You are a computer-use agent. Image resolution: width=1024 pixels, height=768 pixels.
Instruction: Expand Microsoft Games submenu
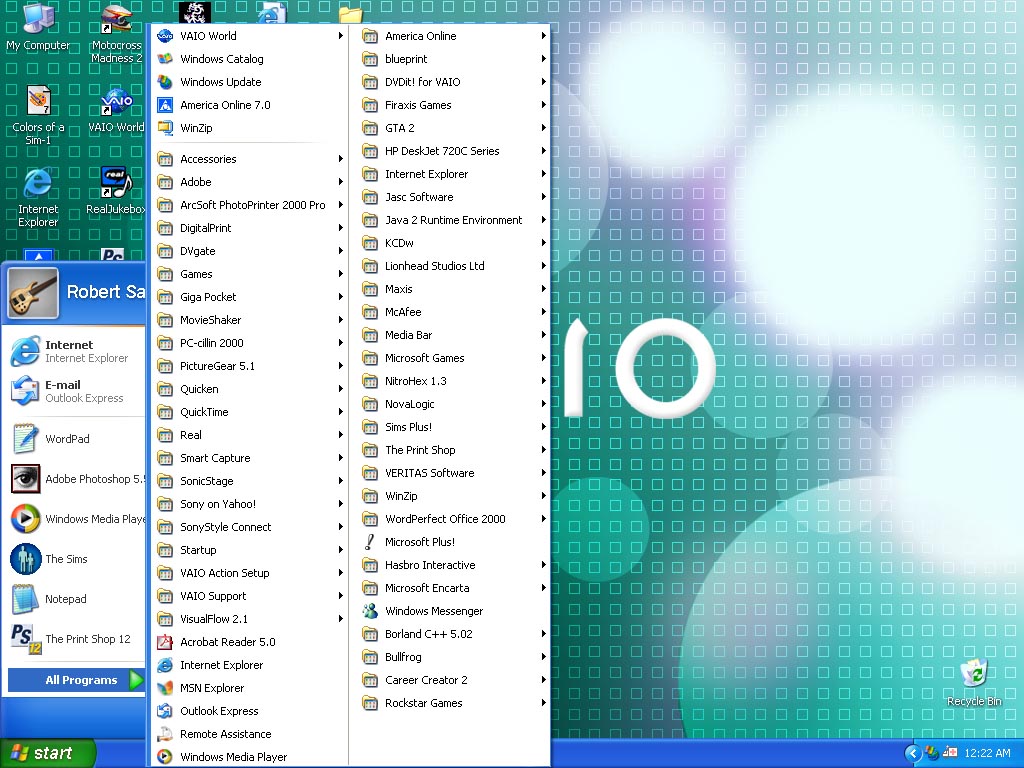pos(453,358)
